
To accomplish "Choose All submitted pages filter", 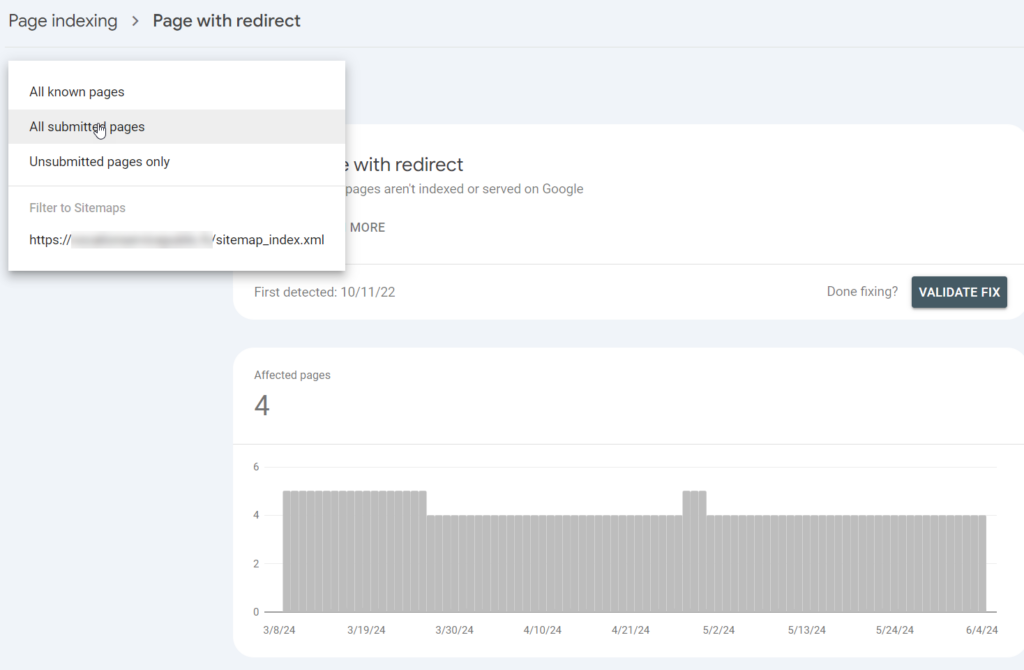I will pyautogui.click(x=176, y=127).
